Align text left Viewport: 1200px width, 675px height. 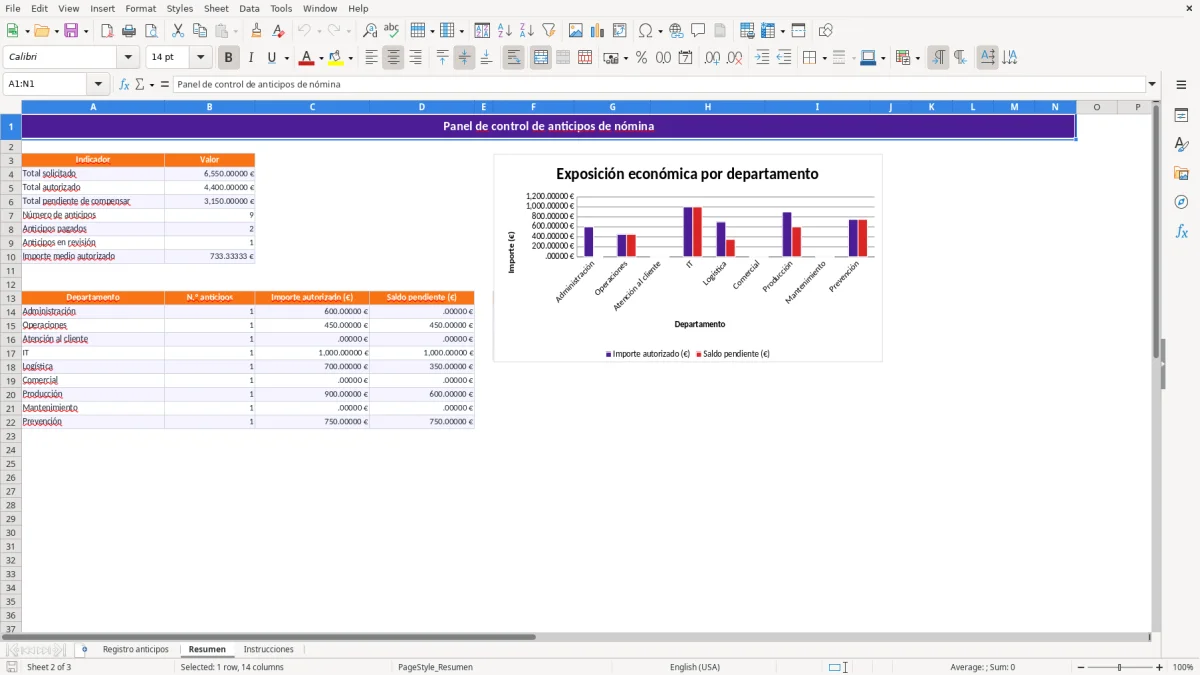pyautogui.click(x=371, y=58)
